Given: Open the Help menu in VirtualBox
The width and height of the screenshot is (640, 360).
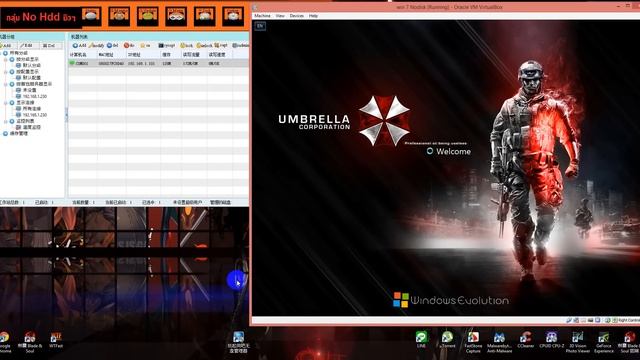Looking at the screenshot, I should click(313, 16).
